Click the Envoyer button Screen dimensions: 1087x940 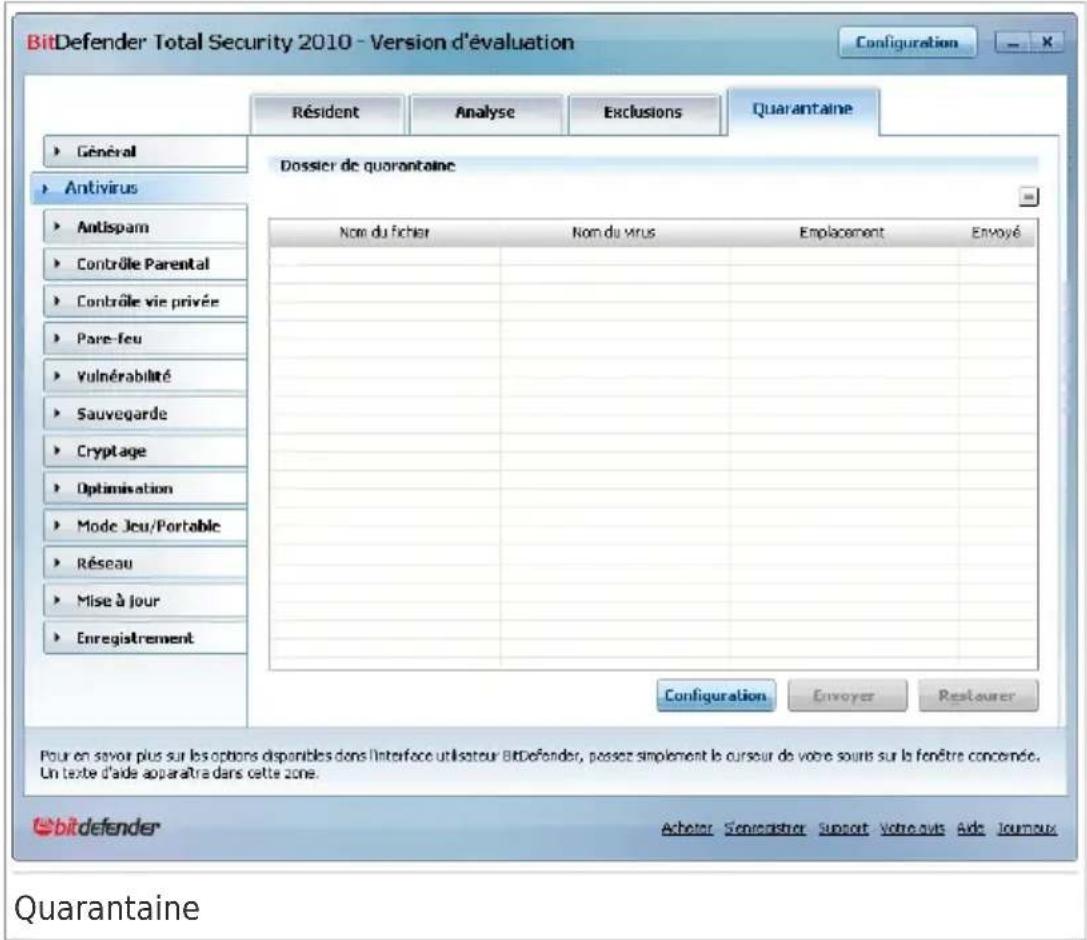click(846, 695)
